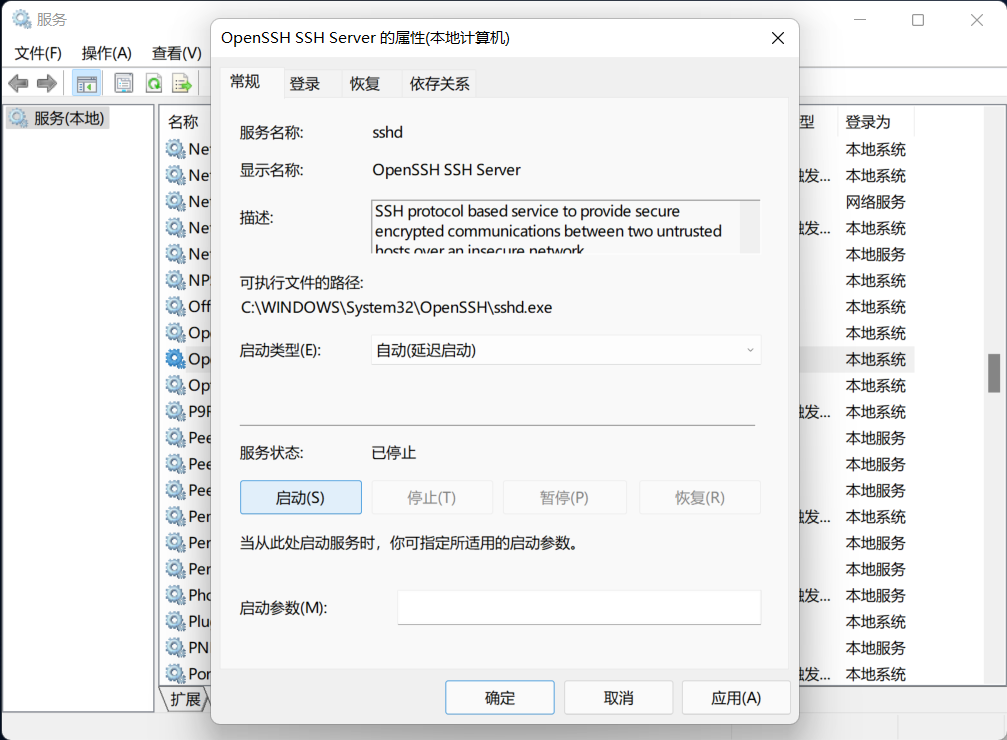Viewport: 1007px width, 740px height.
Task: Click the Export List toolbar icon
Action: tap(182, 83)
